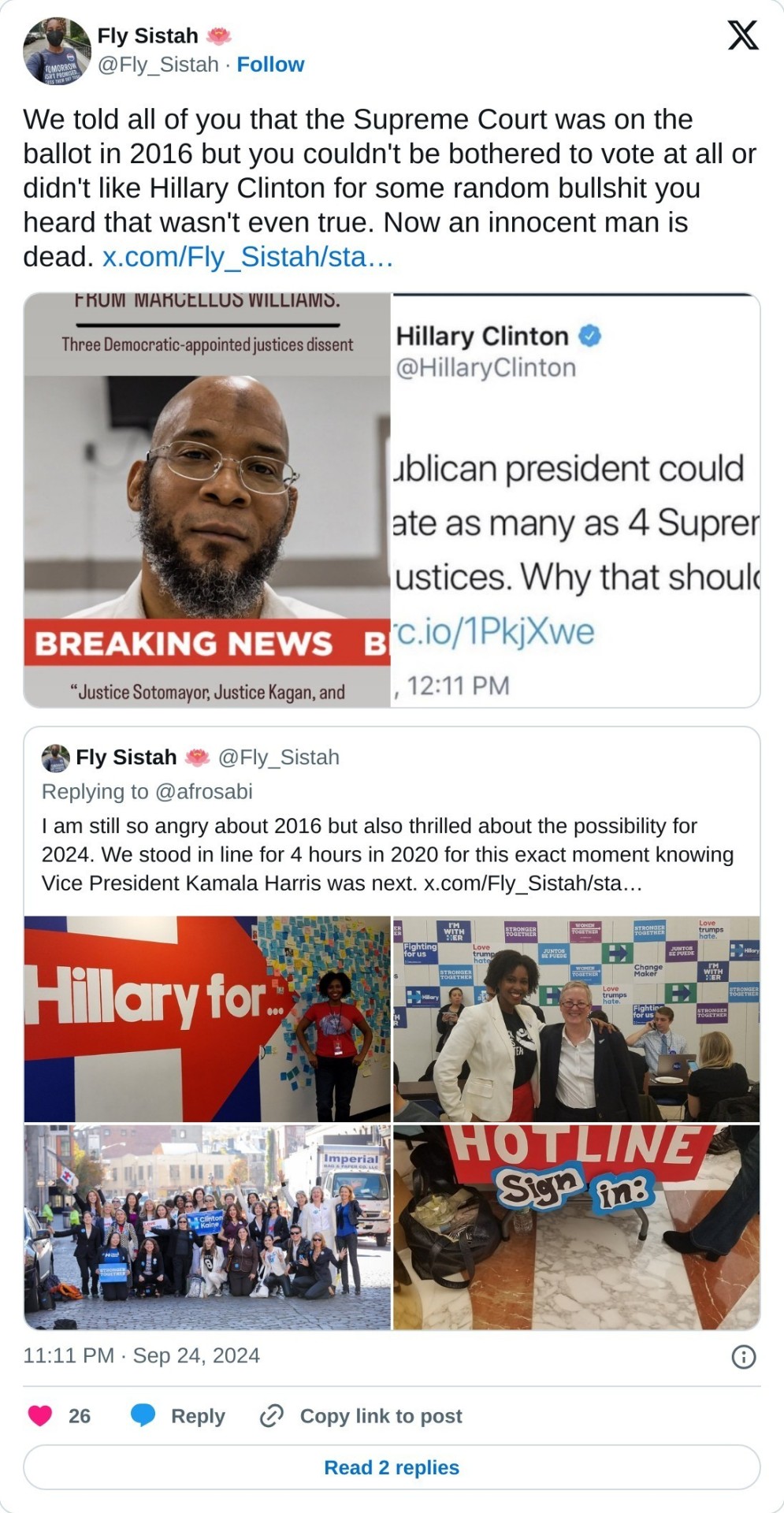The height and width of the screenshot is (1513, 784).
Task: Open the Hotline Sign in photo
Action: [576, 1227]
